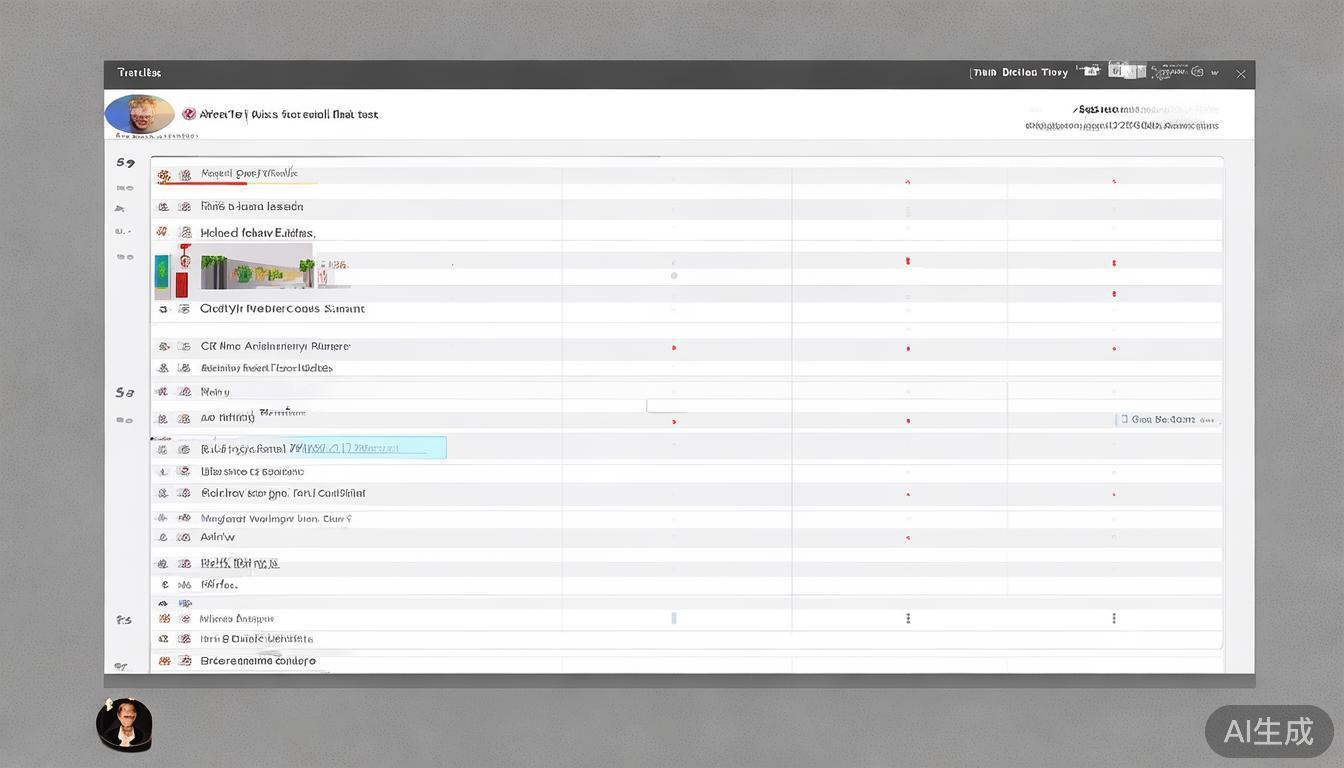Click the red circular icon beside the header title
The height and width of the screenshot is (768, 1344).
[x=189, y=114]
